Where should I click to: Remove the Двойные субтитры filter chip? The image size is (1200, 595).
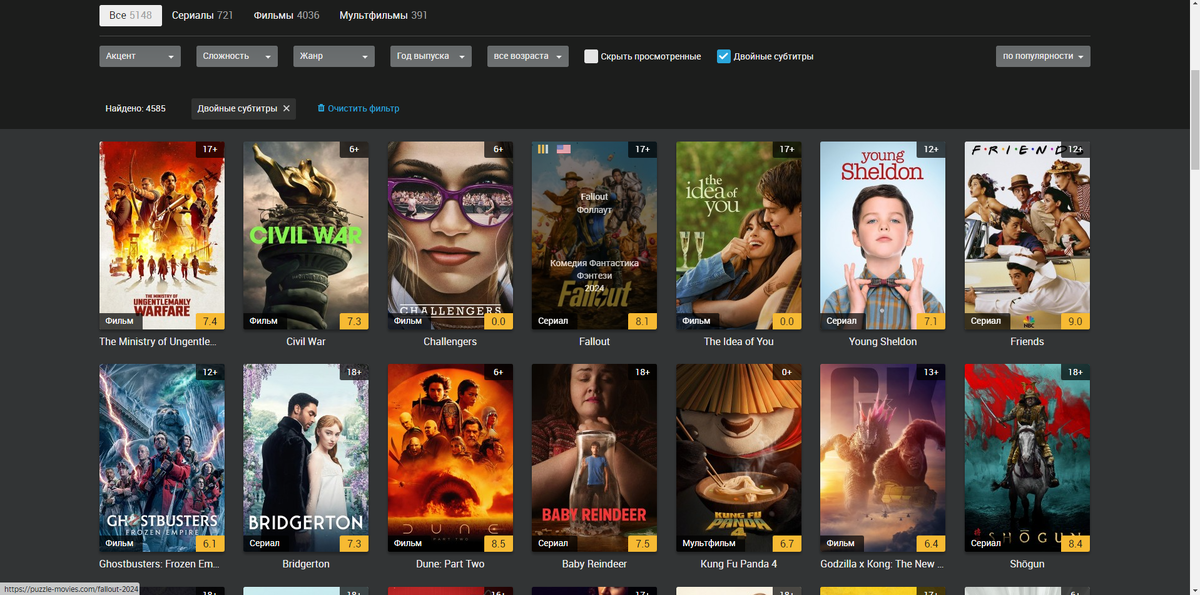pos(286,108)
